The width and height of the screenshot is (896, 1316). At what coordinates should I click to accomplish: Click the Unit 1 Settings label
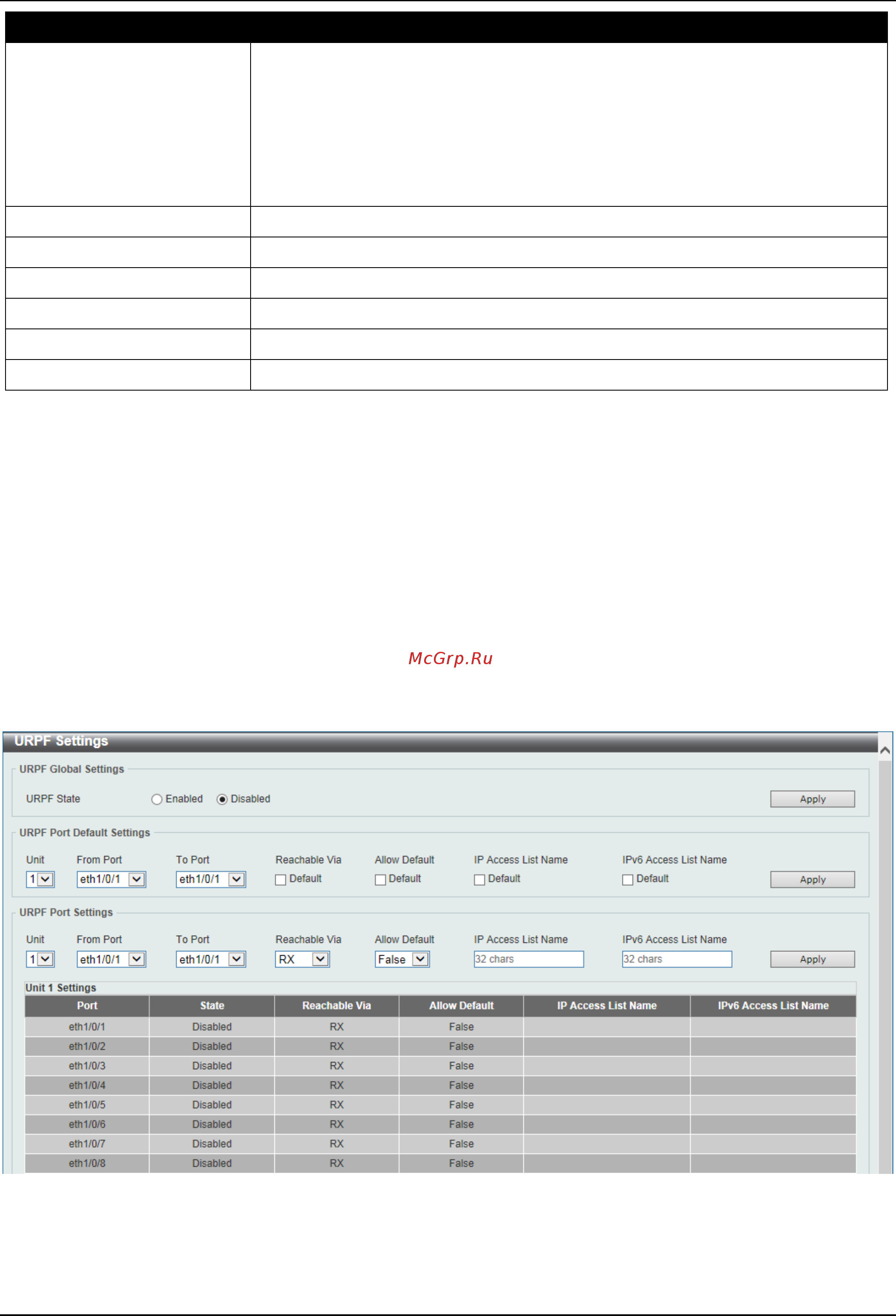60,988
